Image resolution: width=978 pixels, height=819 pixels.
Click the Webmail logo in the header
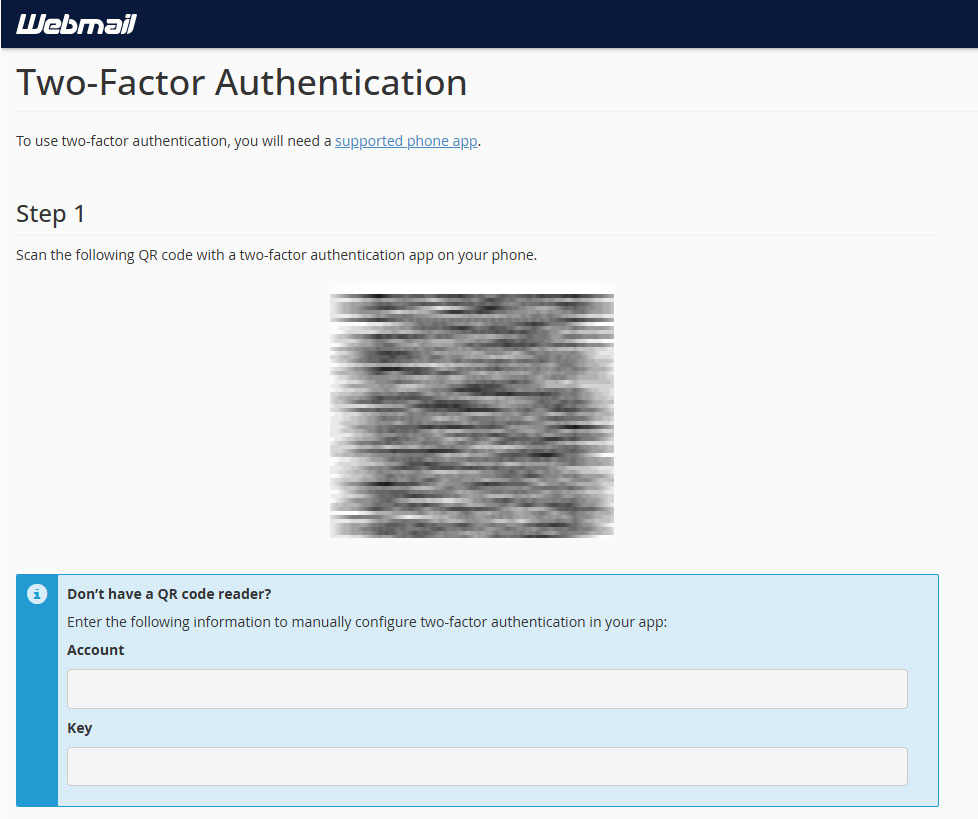point(76,24)
